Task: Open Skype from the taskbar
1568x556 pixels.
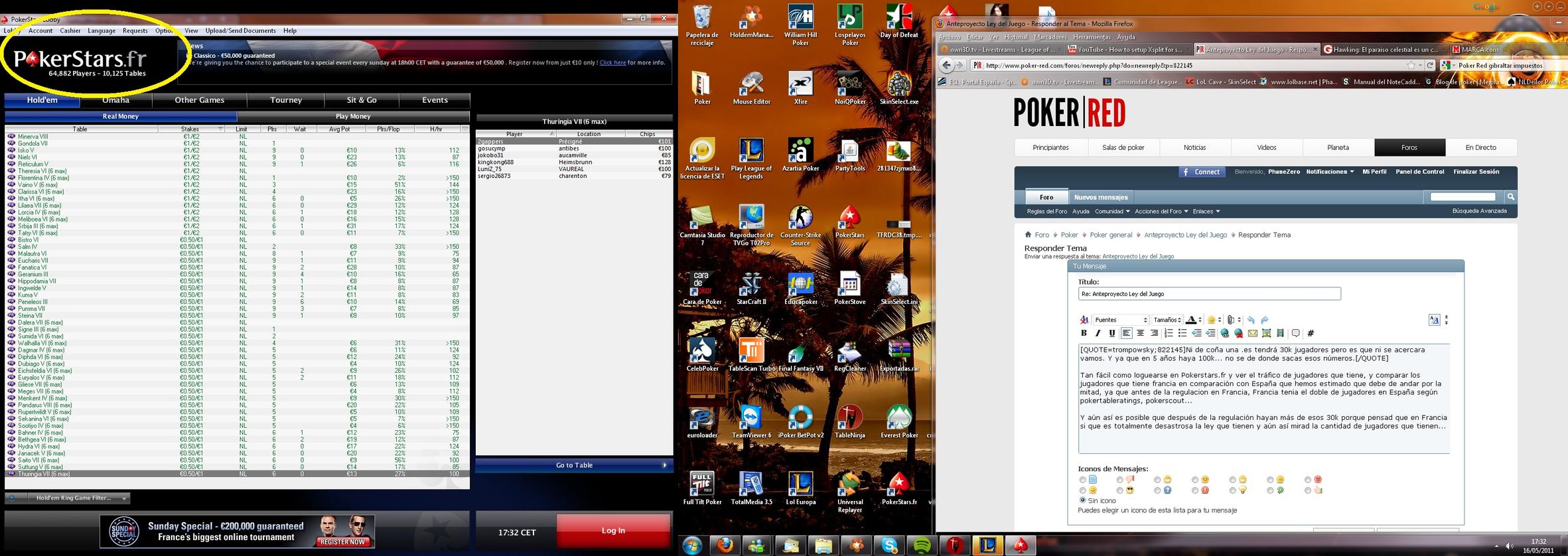Action: (x=889, y=545)
